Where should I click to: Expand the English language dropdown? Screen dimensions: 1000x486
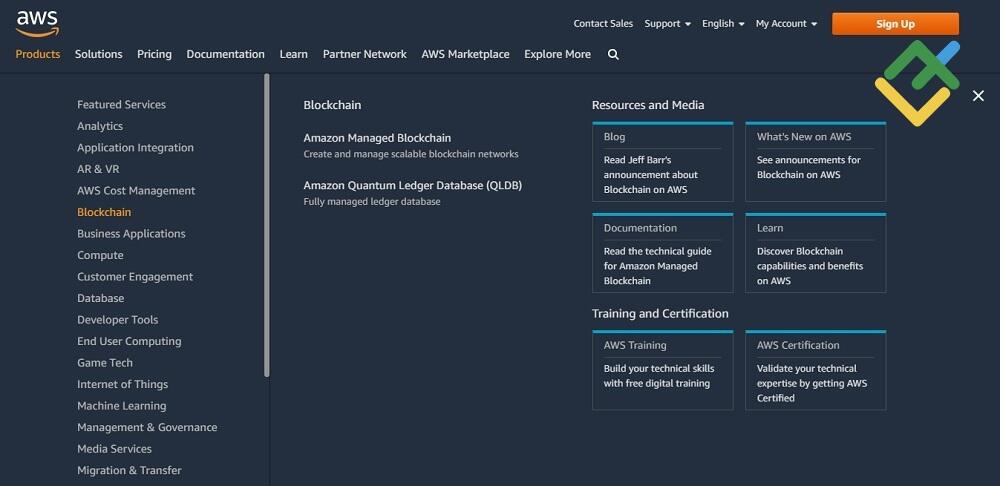coord(723,24)
